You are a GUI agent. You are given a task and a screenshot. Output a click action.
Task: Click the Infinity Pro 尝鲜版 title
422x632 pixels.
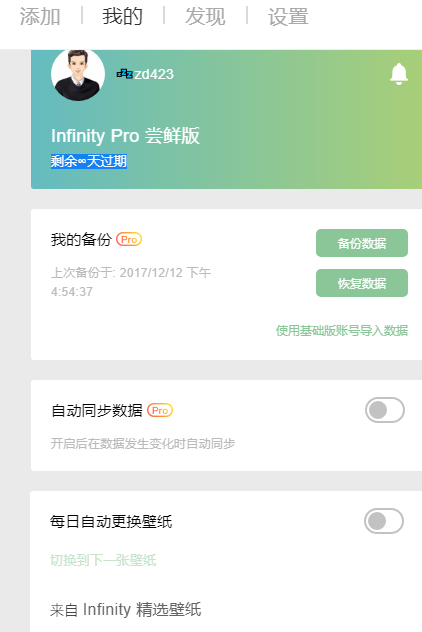125,135
